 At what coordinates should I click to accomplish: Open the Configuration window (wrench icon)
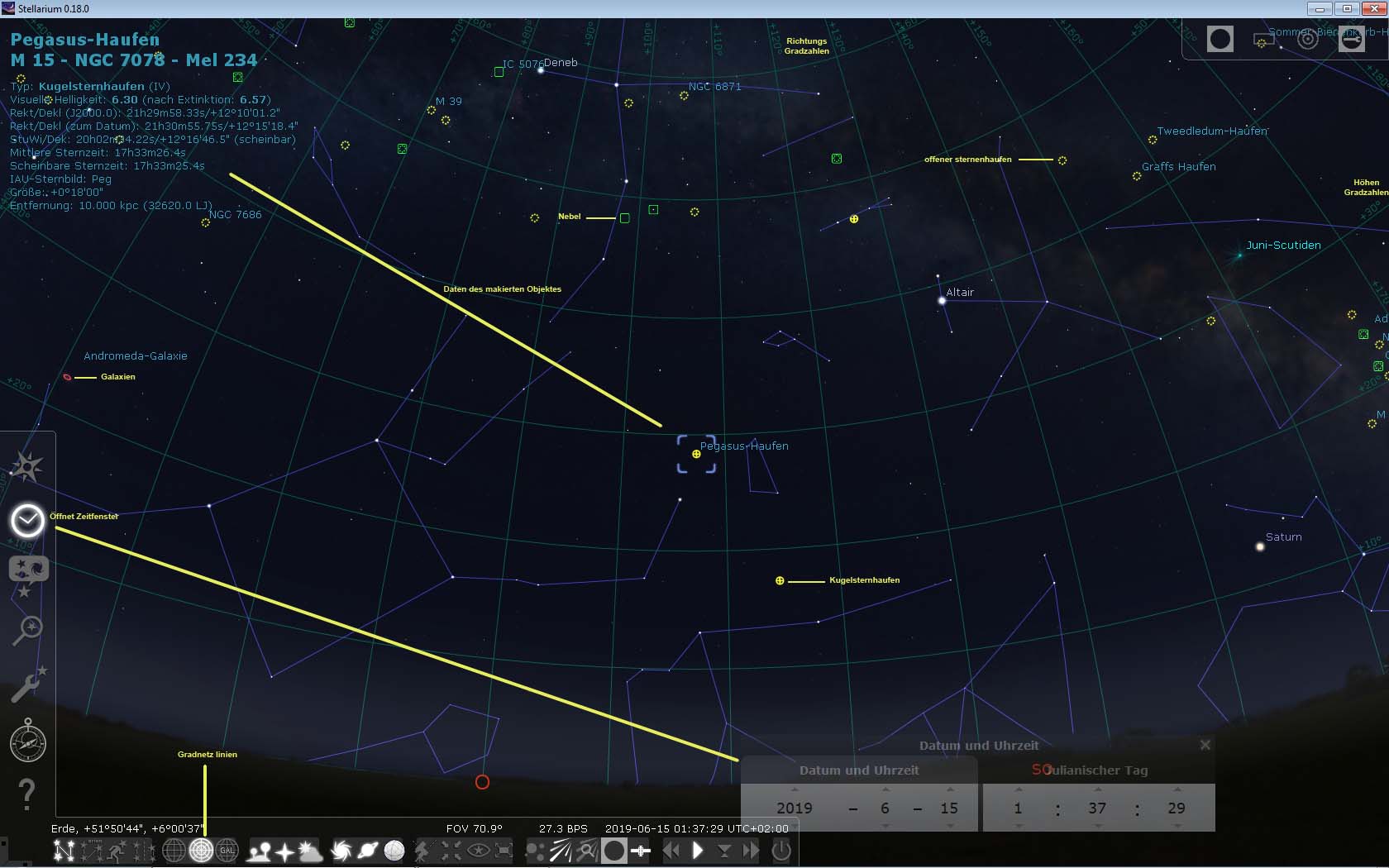(x=27, y=684)
